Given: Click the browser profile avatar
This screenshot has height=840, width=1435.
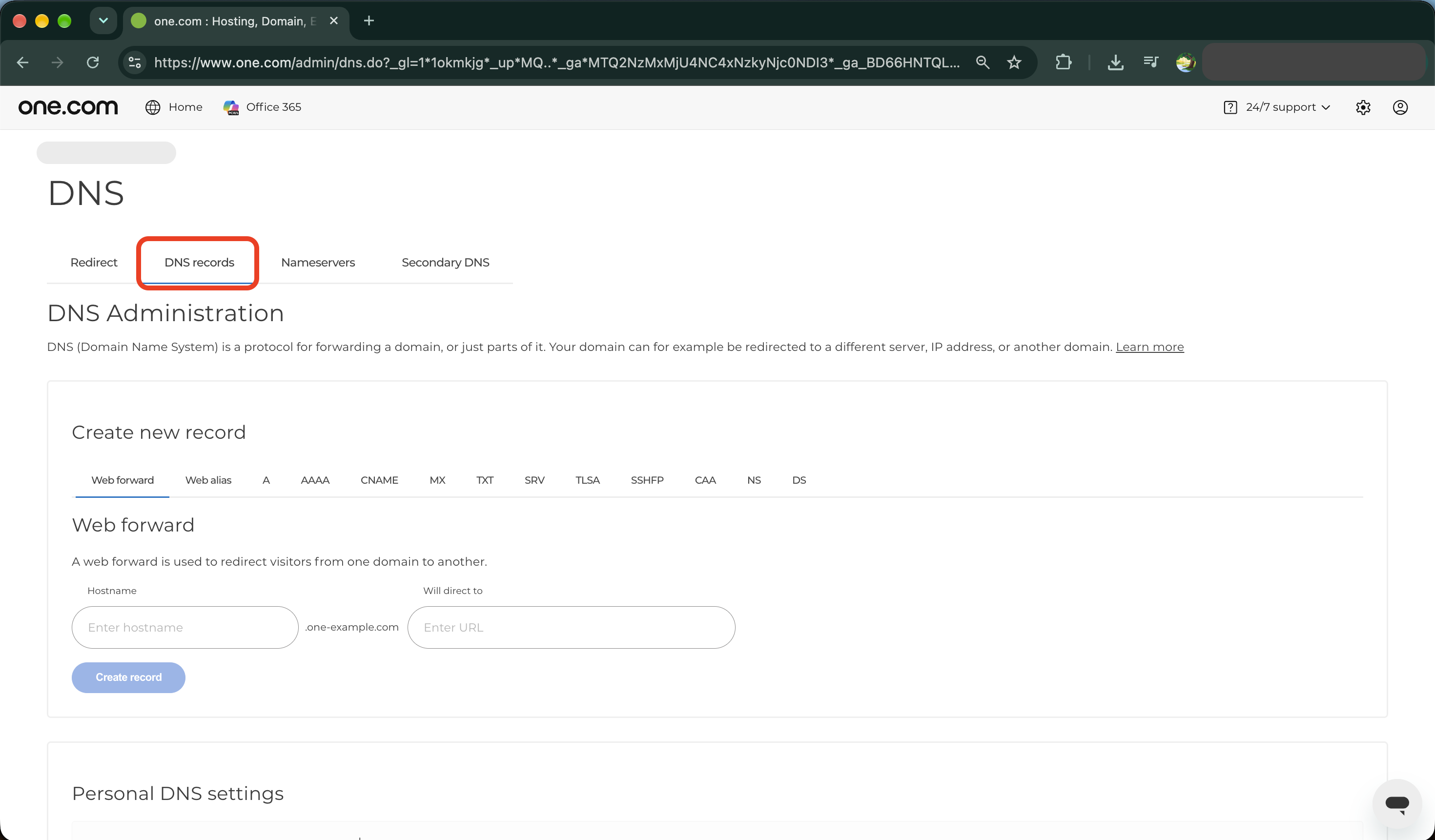Looking at the screenshot, I should (x=1186, y=62).
